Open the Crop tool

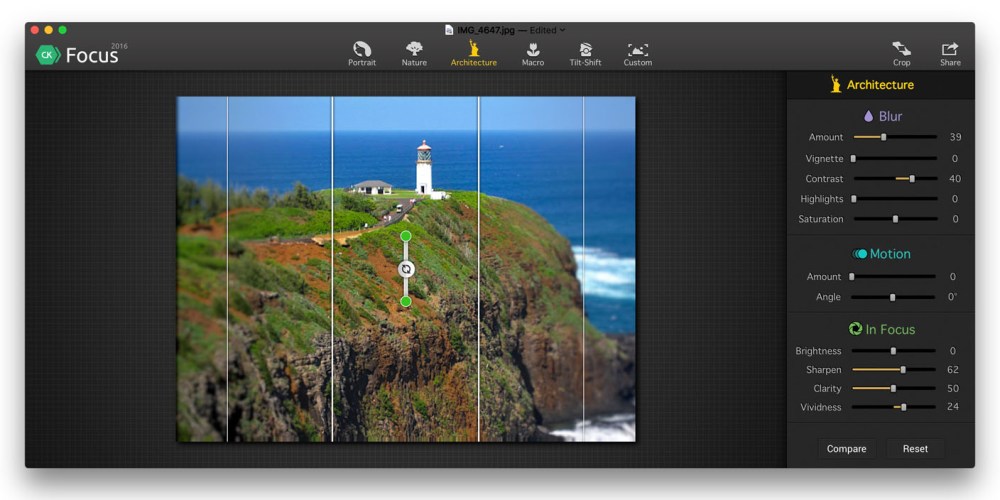tap(901, 49)
